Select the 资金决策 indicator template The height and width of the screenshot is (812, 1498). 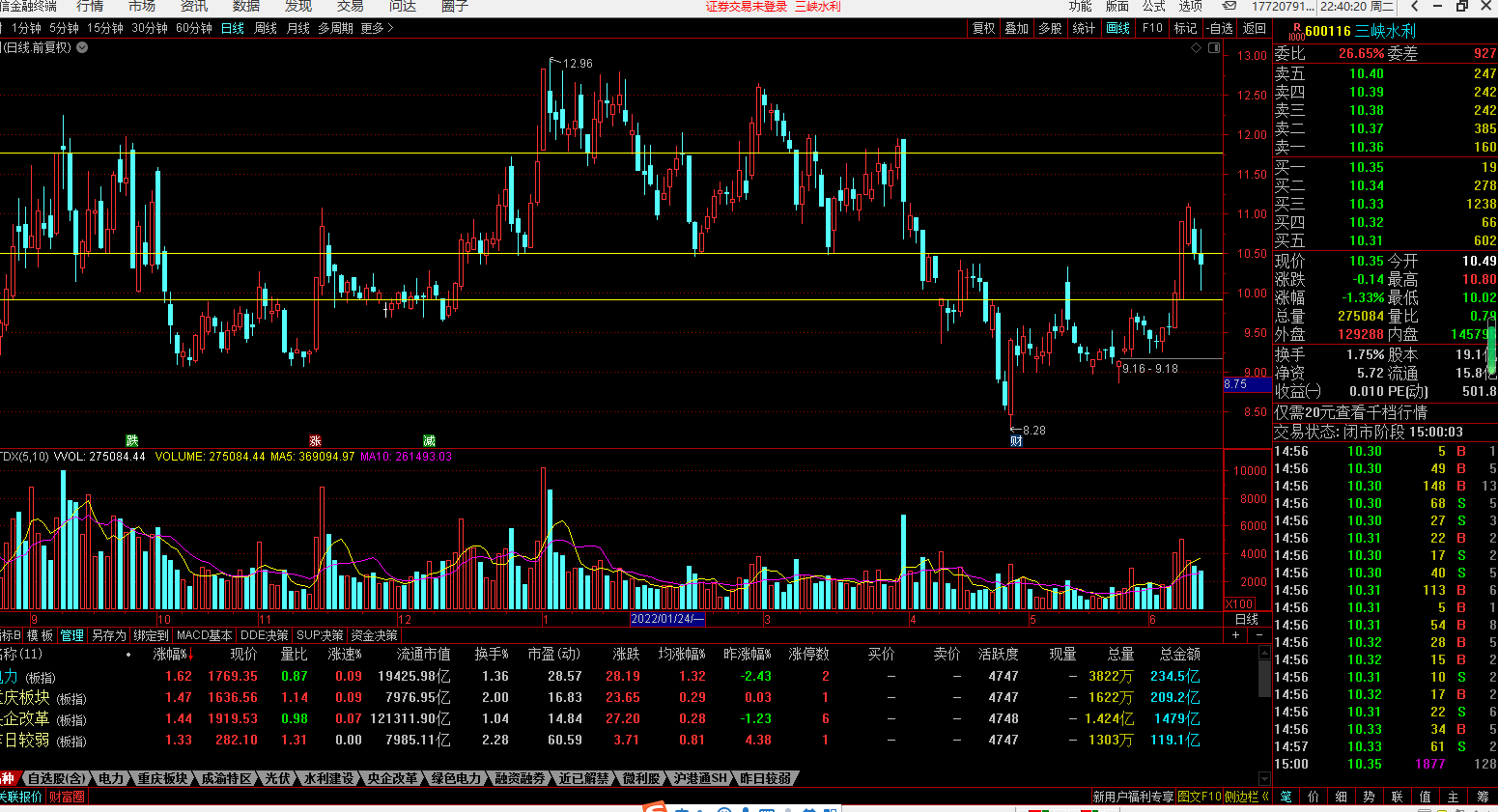[374, 635]
